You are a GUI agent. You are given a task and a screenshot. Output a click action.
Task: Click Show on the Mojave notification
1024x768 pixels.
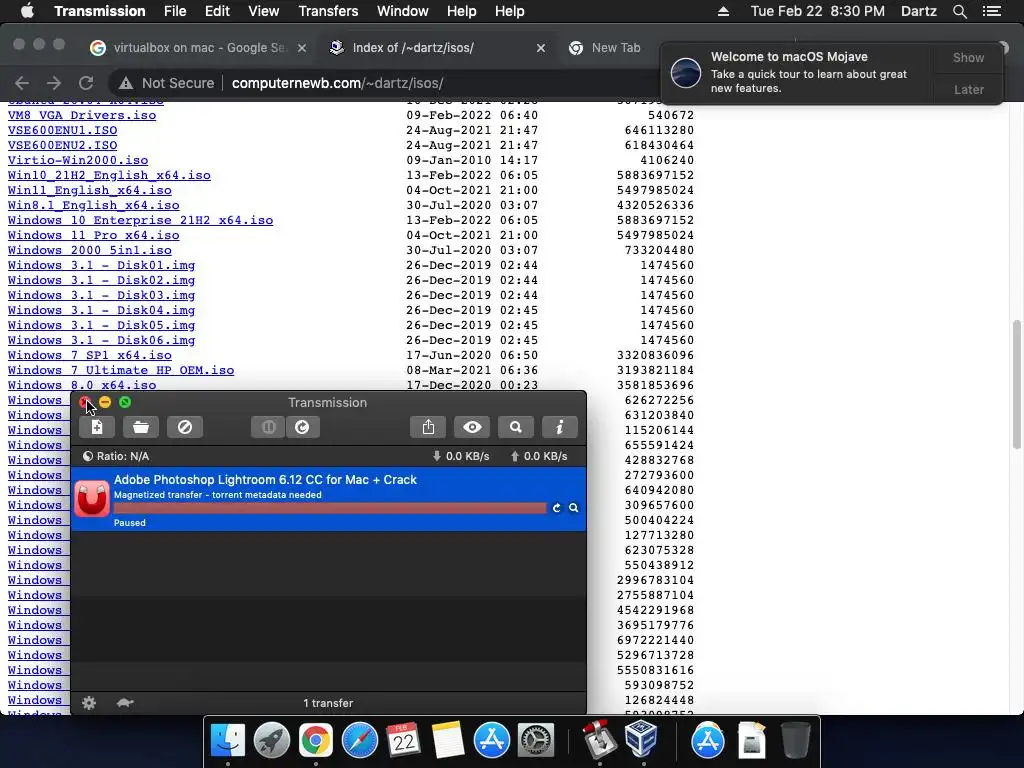pyautogui.click(x=968, y=57)
